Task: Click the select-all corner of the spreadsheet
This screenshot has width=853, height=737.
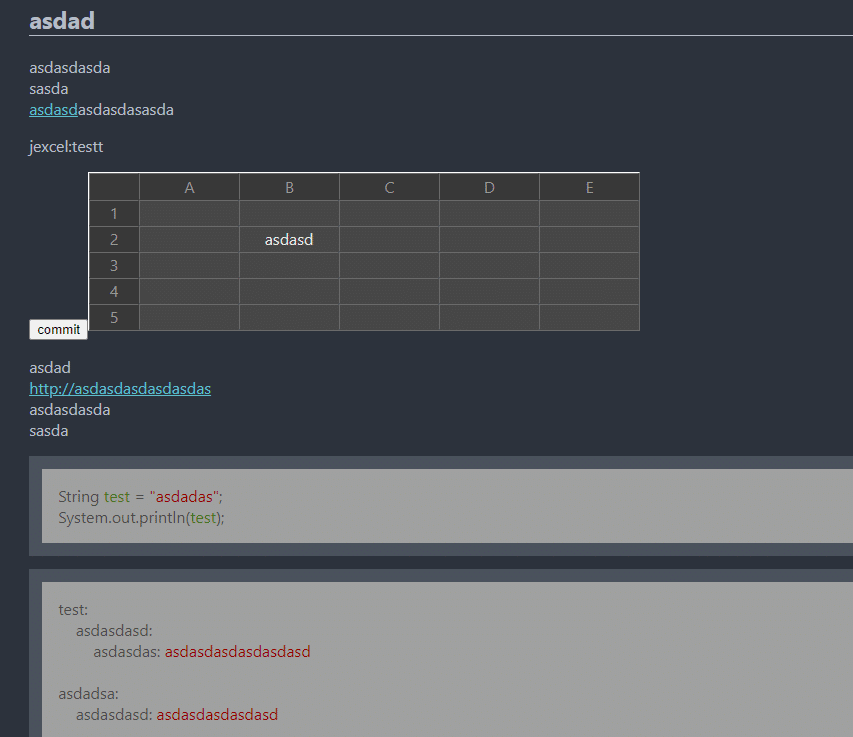Action: click(x=114, y=188)
